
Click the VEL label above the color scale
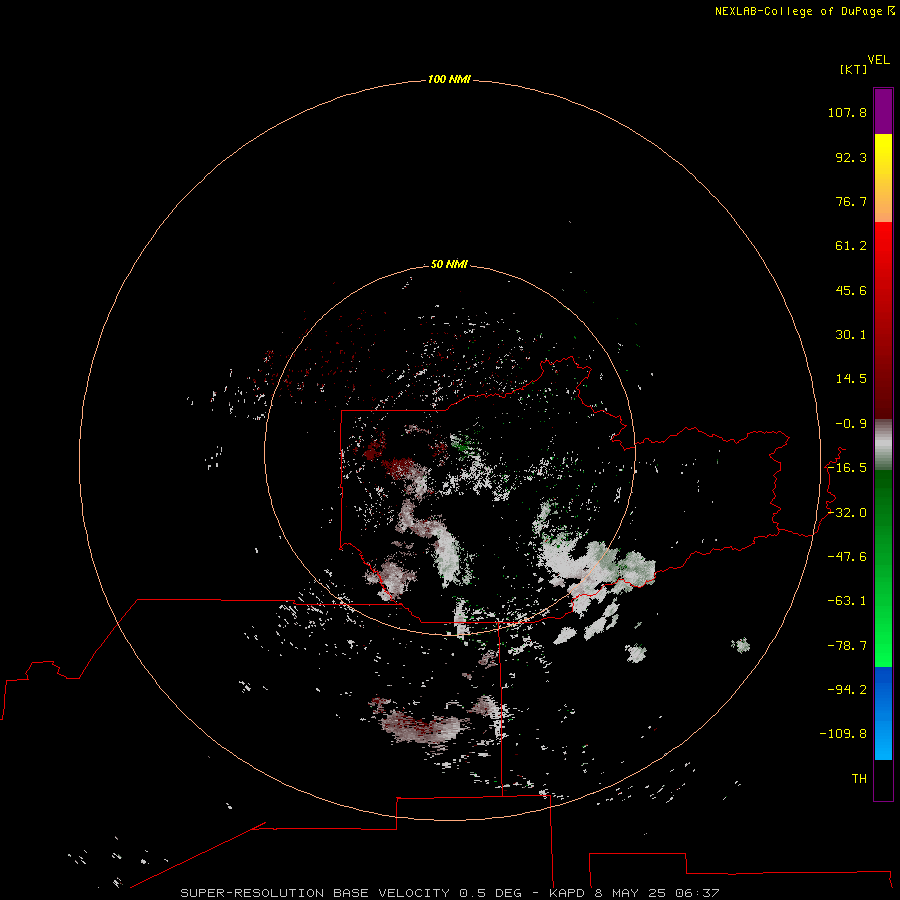[878, 60]
